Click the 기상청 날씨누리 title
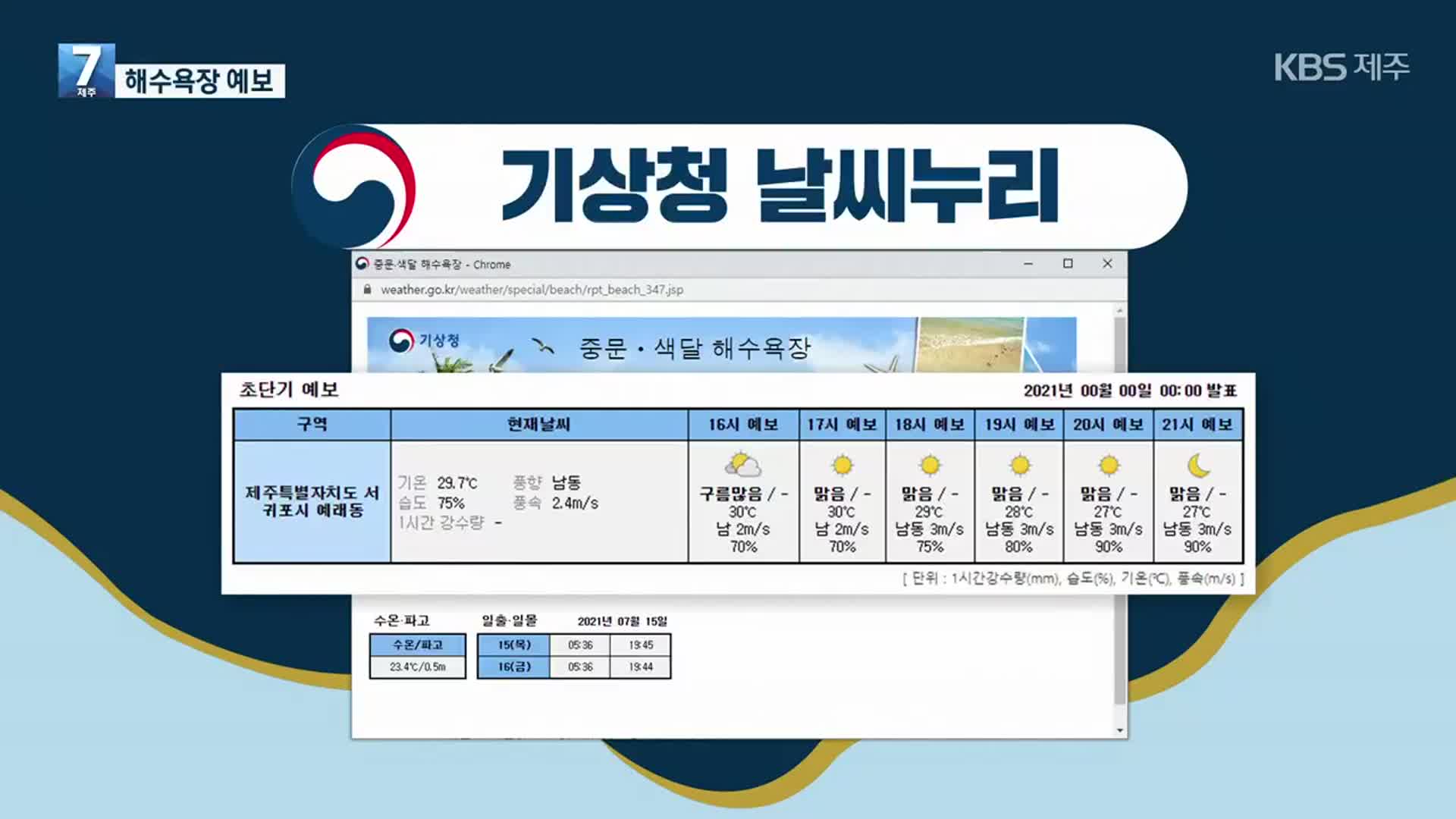Viewport: 1456px width, 819px height. [780, 186]
